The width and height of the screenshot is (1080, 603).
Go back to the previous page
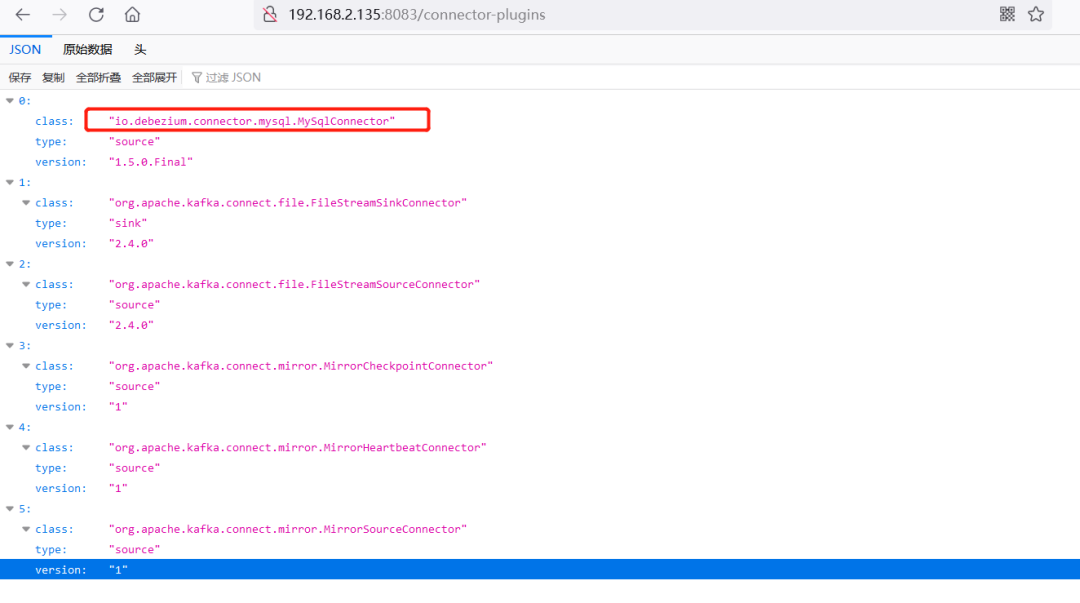coord(23,14)
